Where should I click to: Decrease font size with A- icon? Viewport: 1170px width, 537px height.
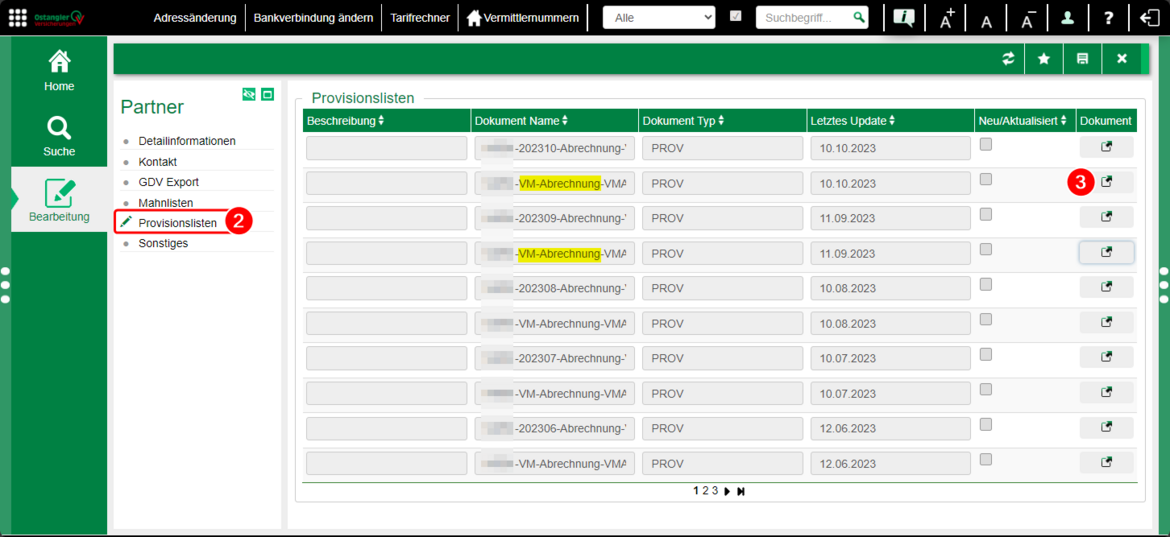(x=1028, y=18)
